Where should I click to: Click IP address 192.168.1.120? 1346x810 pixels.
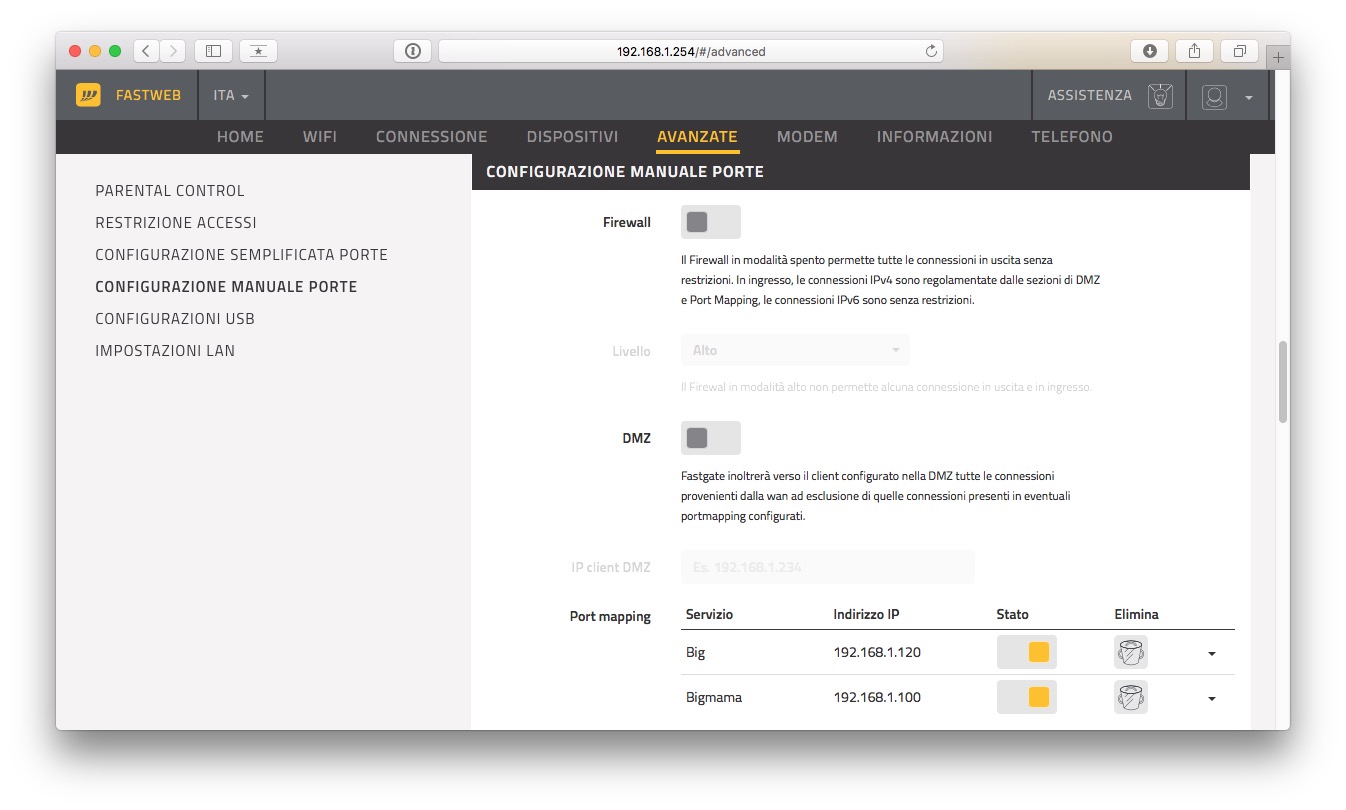point(877,653)
